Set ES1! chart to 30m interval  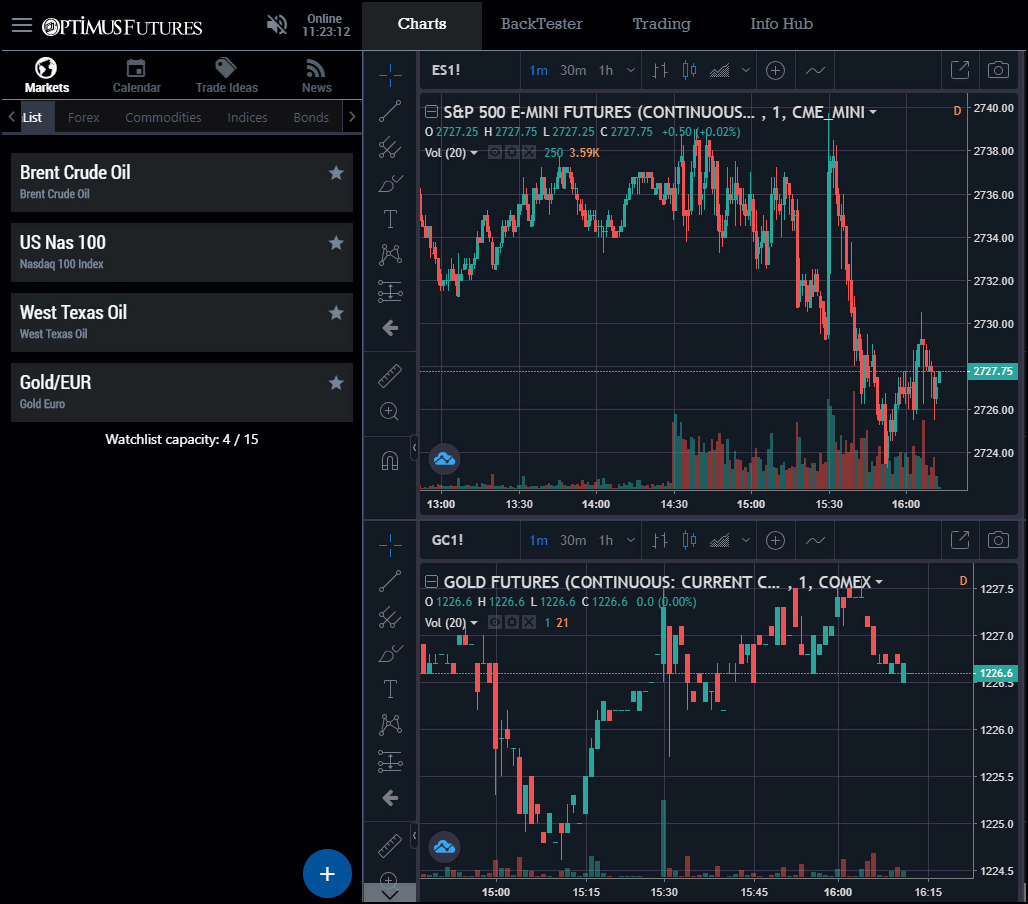click(x=573, y=70)
